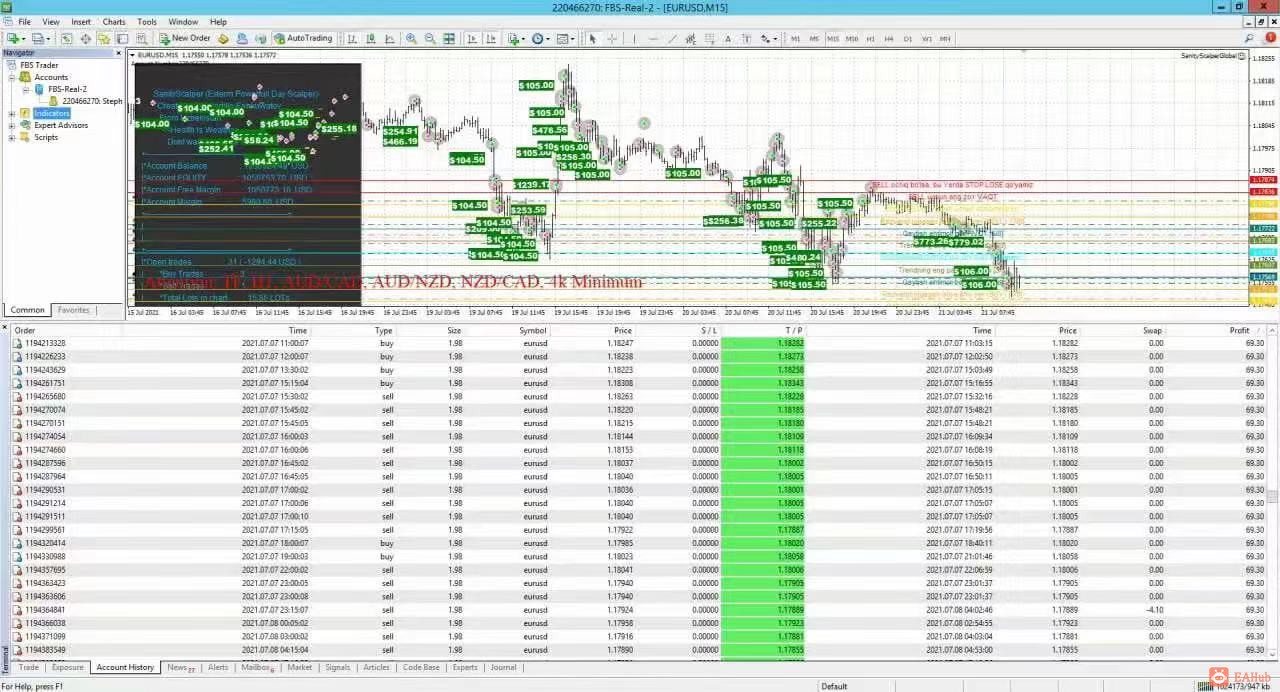Open the search magnifier icon
Screen dimensions: 1280x692
pyautogui.click(x=1249, y=37)
